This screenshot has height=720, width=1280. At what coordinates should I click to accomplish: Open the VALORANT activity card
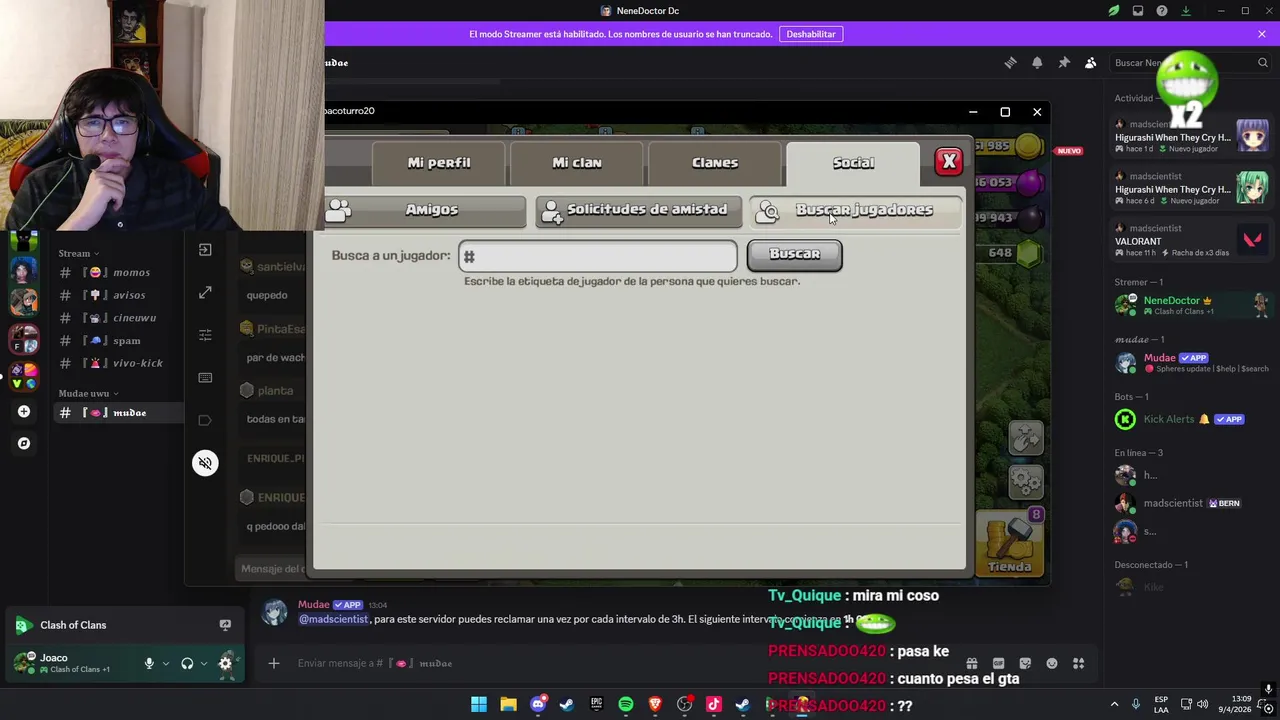click(x=1192, y=240)
